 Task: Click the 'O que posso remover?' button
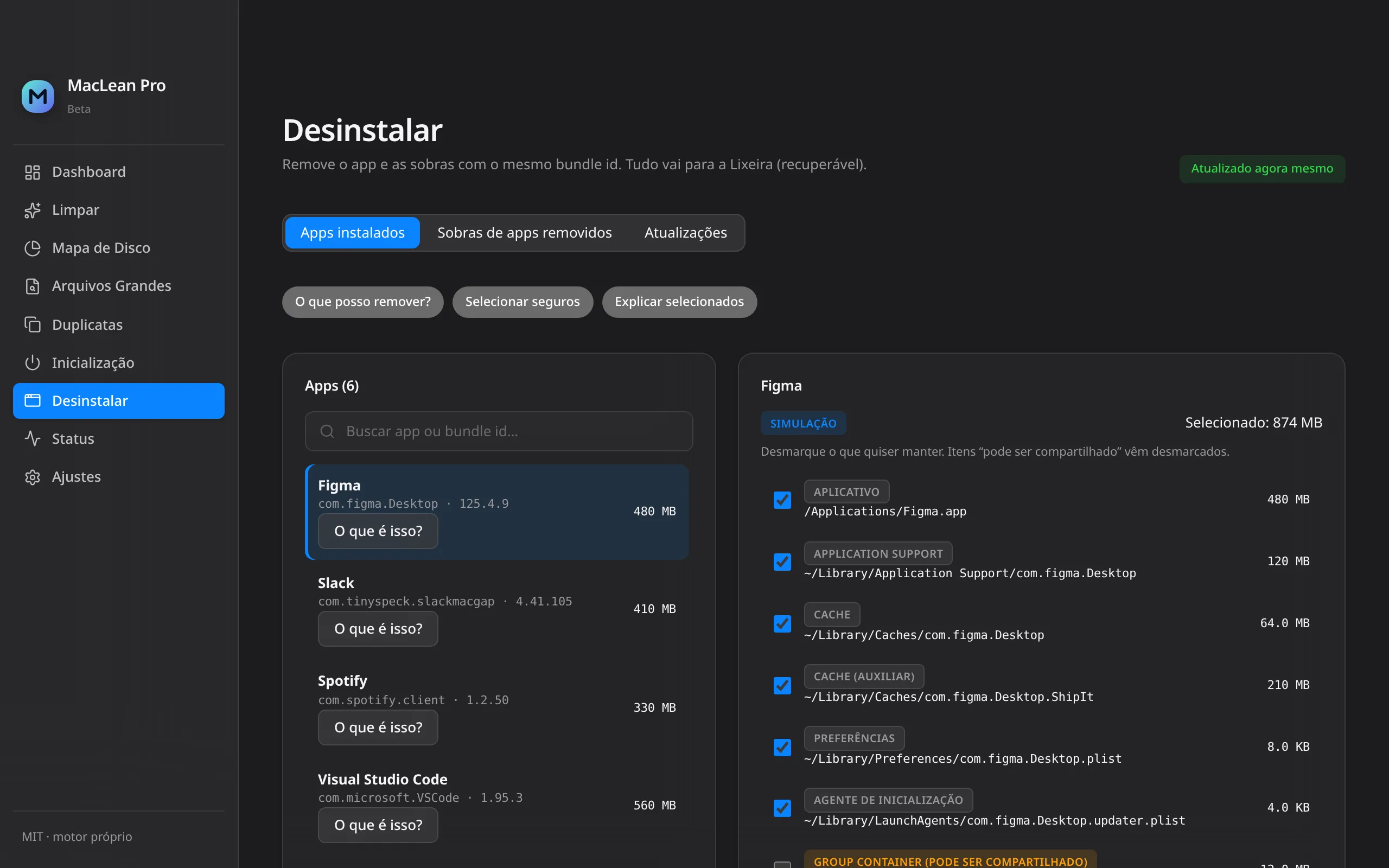363,302
